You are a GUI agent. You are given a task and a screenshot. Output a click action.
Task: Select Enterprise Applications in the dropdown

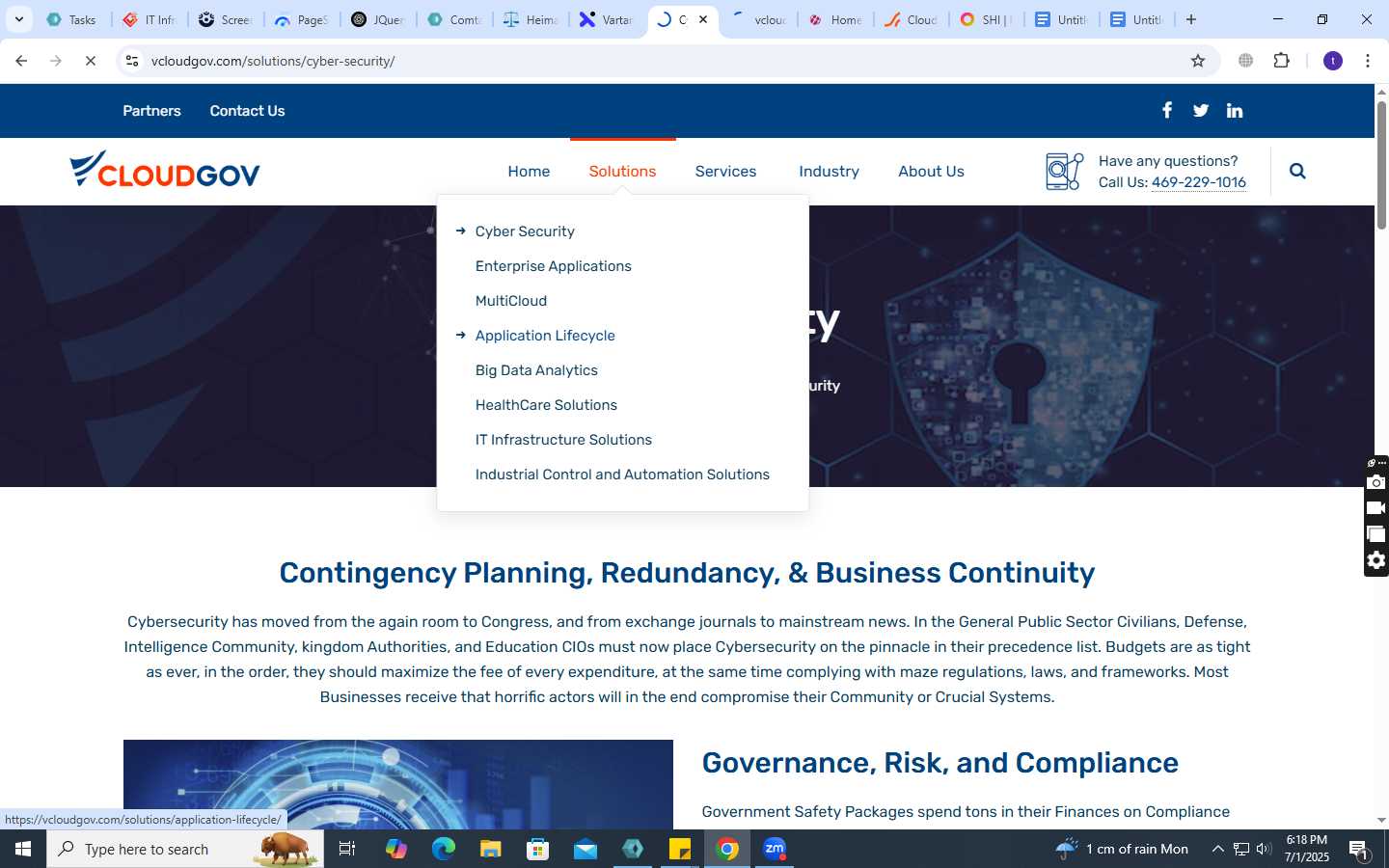[554, 266]
